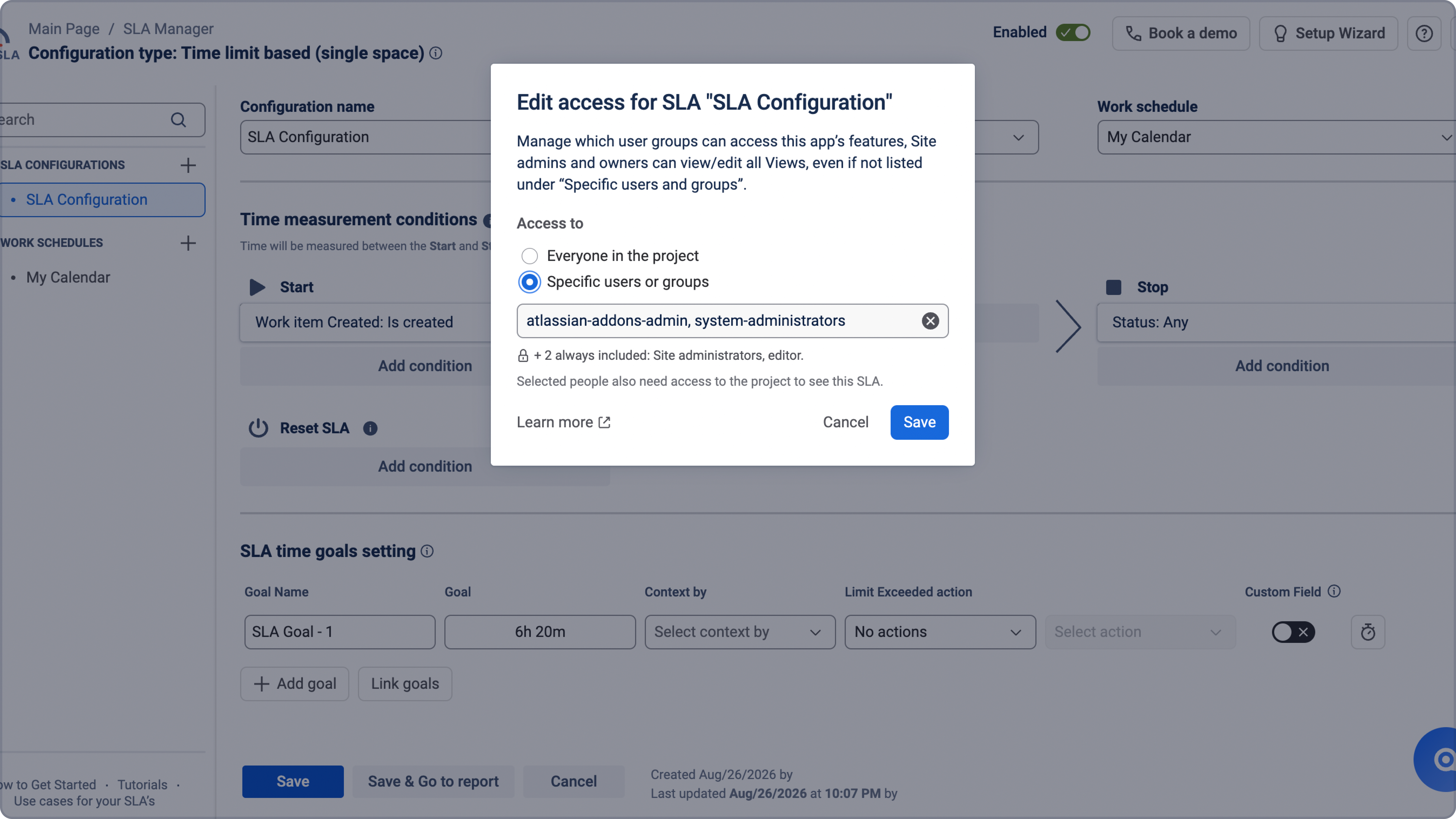Add a new SLA configuration with plus icon

pyautogui.click(x=188, y=165)
